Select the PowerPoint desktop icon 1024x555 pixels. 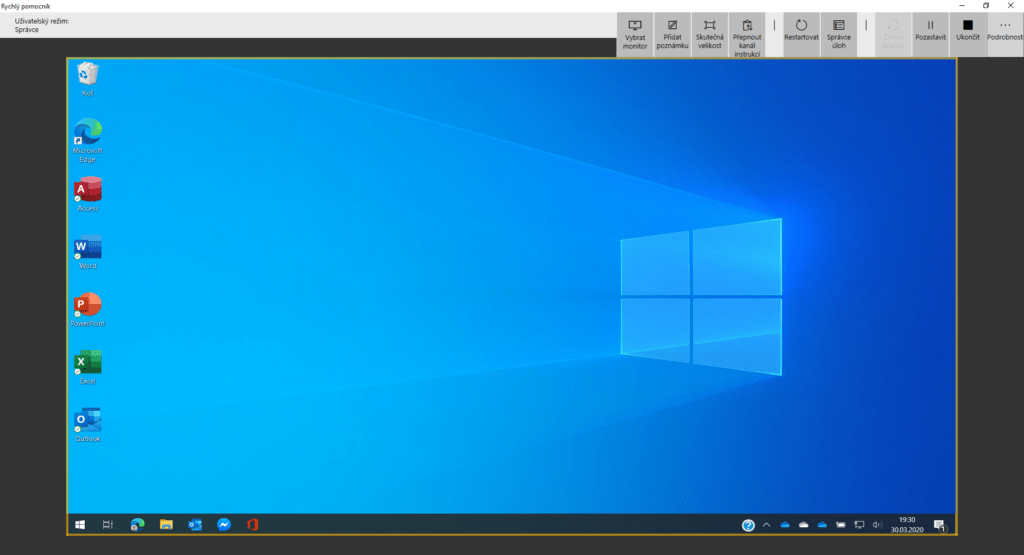pos(88,308)
